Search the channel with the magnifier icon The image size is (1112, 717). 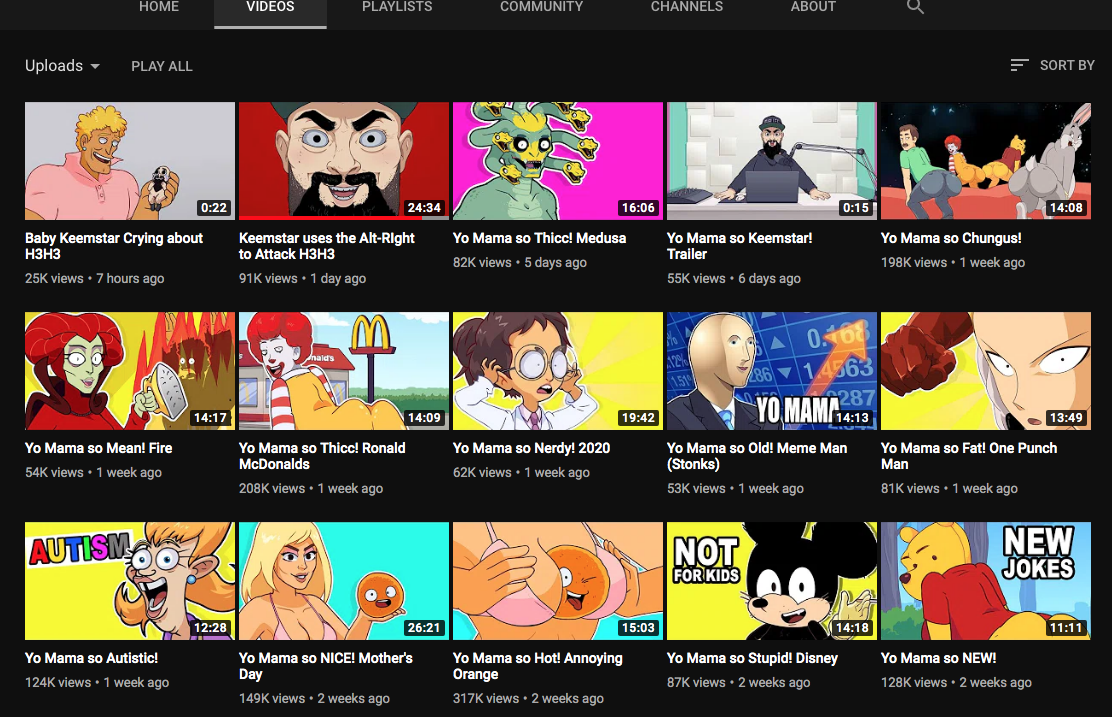(x=915, y=7)
